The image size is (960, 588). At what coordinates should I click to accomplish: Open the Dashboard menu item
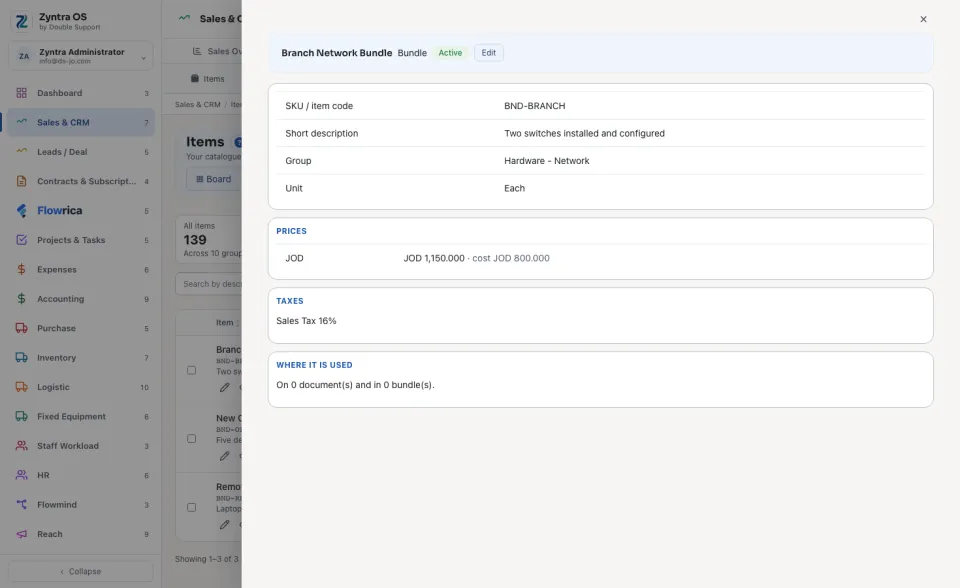tap(81, 93)
